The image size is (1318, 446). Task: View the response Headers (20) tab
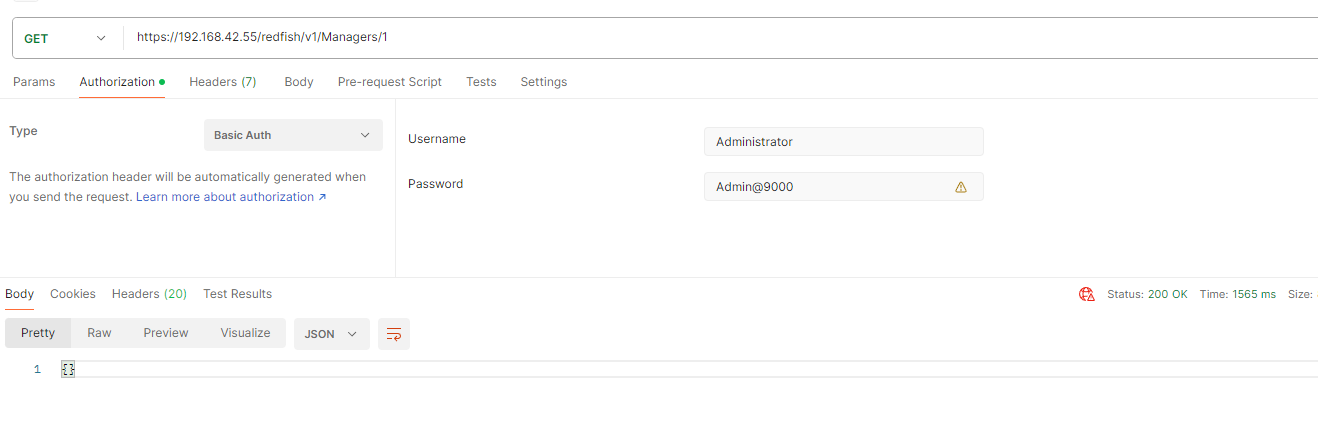[x=149, y=294]
